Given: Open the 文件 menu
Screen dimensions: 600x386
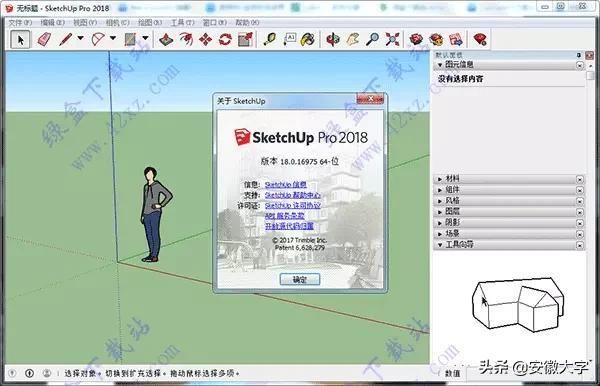Looking at the screenshot, I should pyautogui.click(x=20, y=23).
